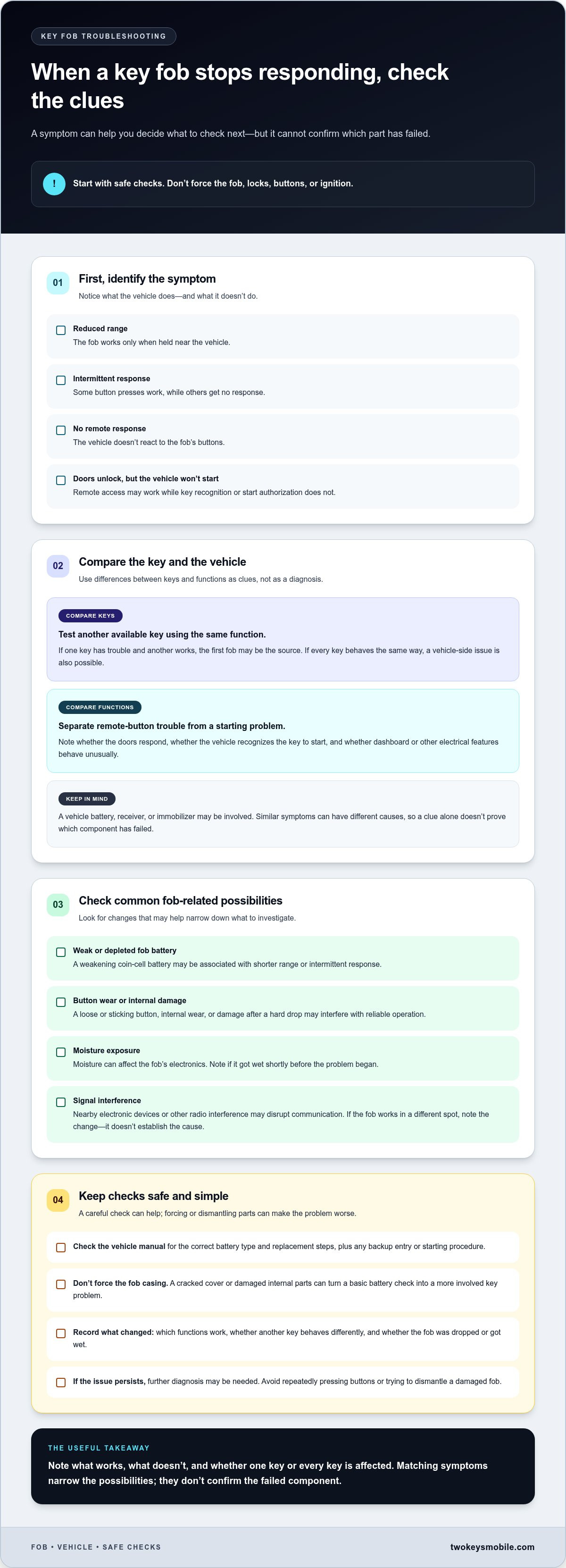Click the Compare Keys pill label

click(90, 616)
